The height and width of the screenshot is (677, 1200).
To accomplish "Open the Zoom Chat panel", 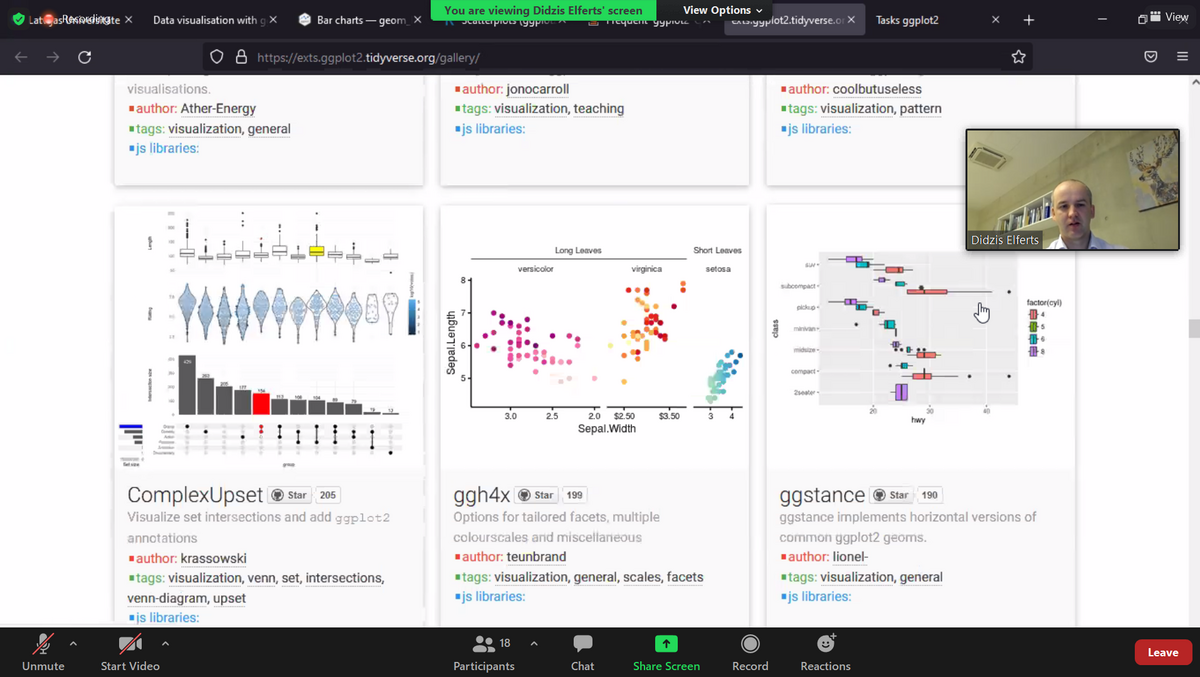I will (583, 651).
